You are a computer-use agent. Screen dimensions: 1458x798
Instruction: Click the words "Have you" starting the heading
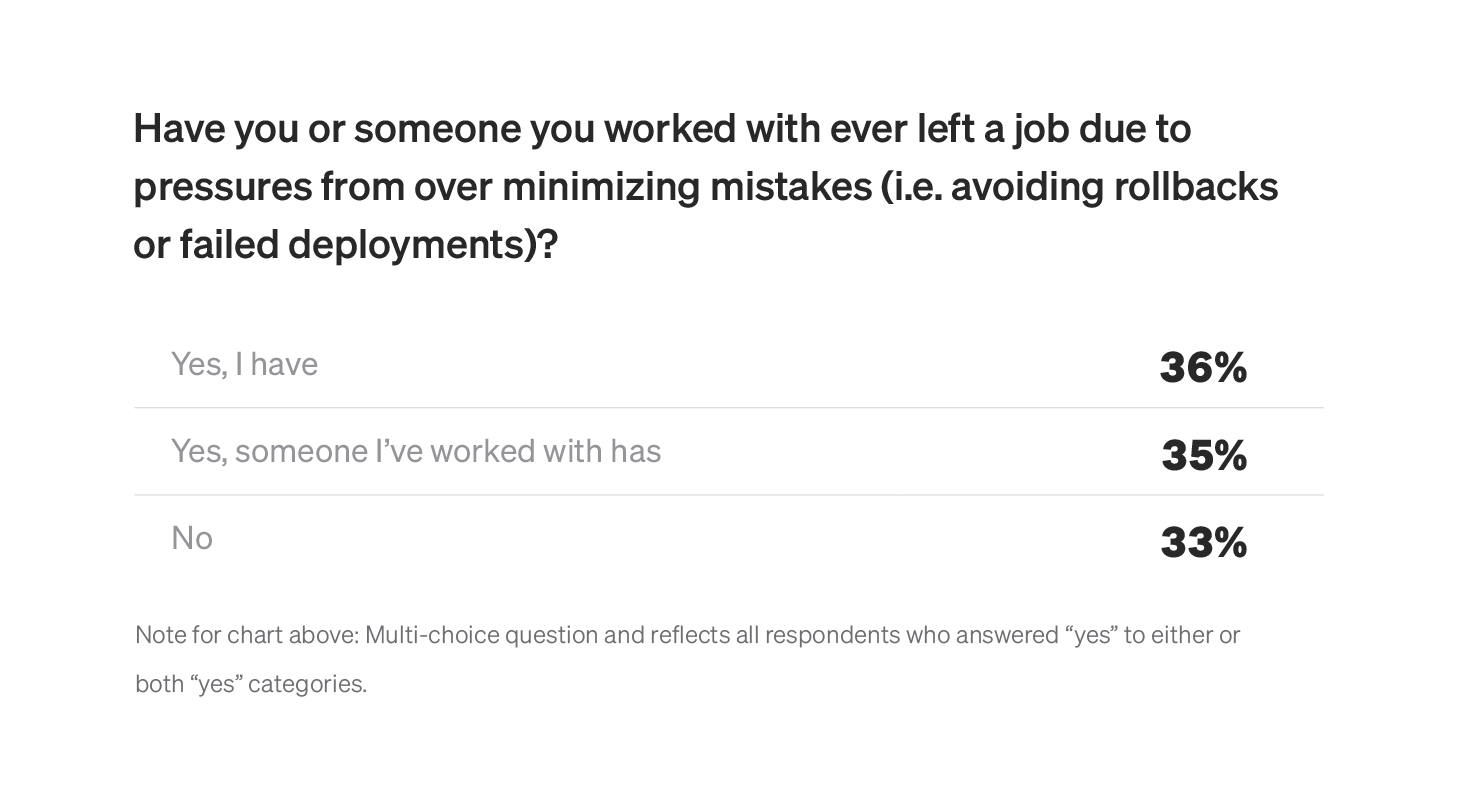pyautogui.click(x=214, y=129)
